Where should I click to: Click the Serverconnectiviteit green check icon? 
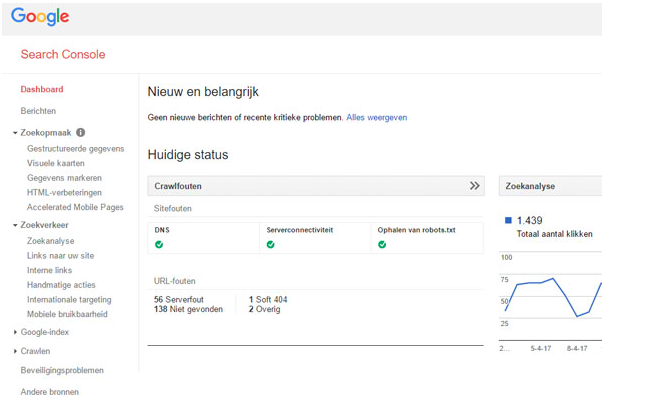click(x=271, y=244)
